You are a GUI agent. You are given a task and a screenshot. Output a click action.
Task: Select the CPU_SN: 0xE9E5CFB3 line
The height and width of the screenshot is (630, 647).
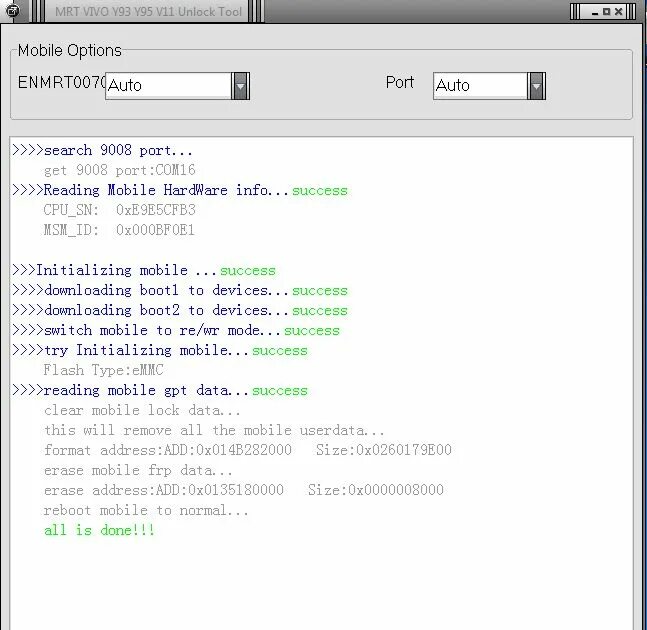pos(119,210)
